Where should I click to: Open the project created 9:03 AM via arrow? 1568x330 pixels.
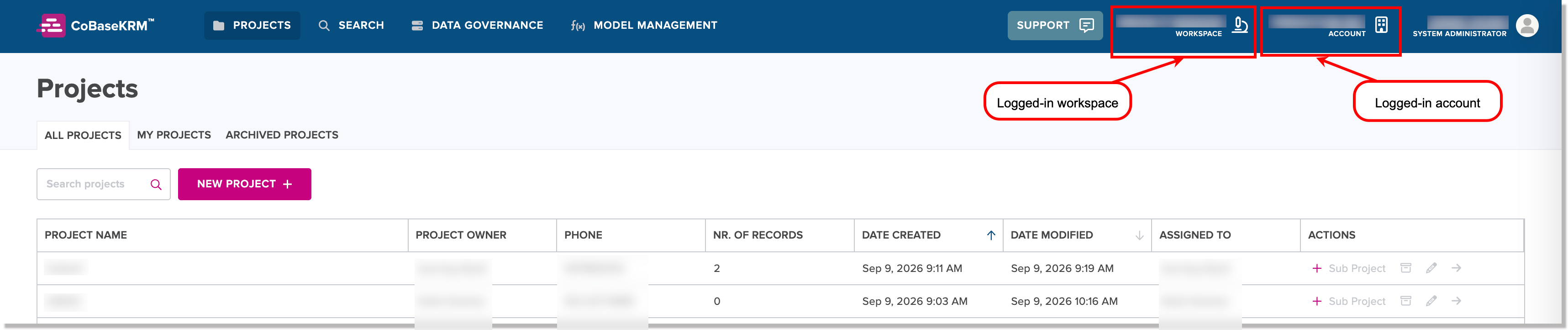click(1456, 301)
